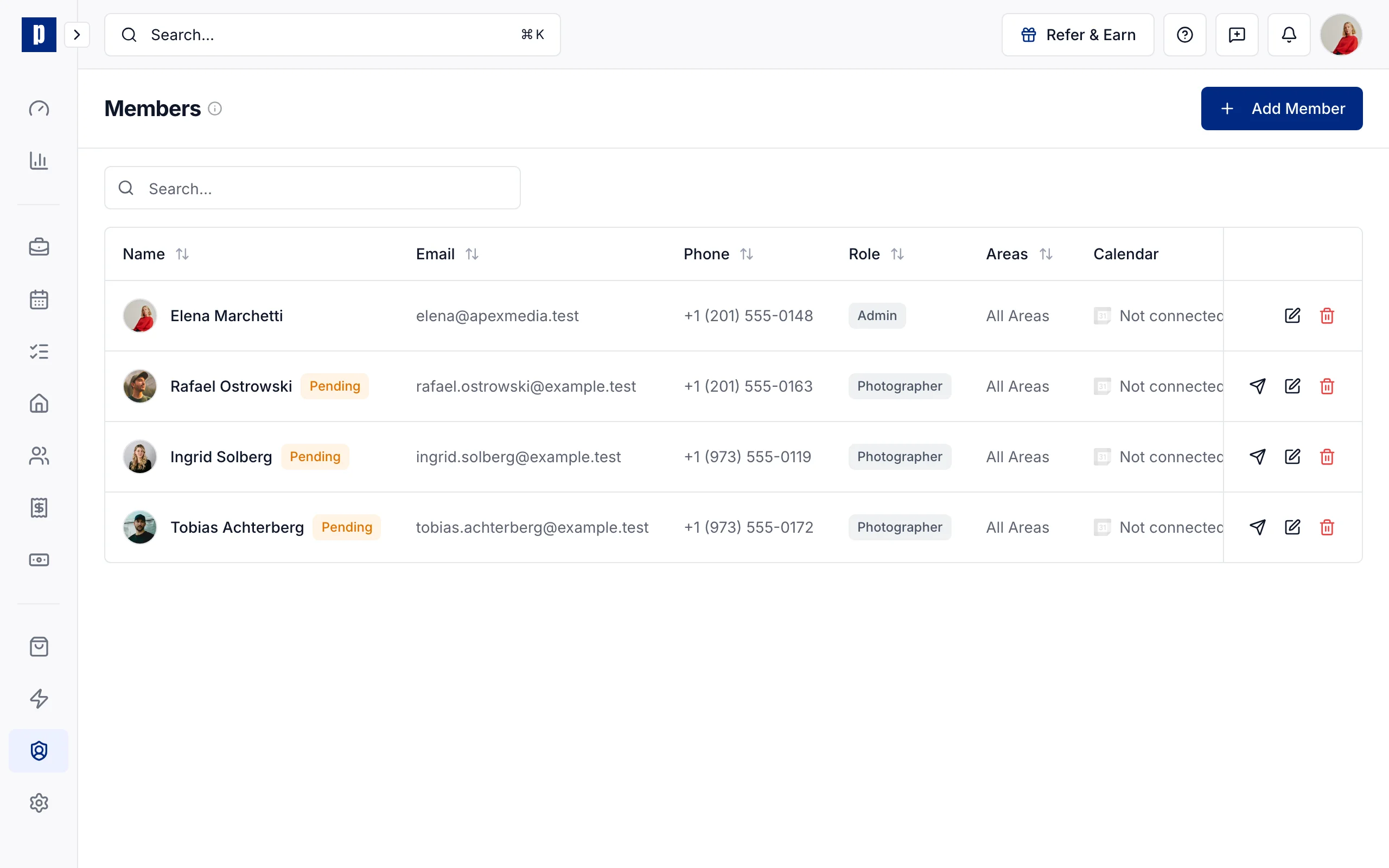Open the user profile avatar menu
This screenshot has width=1389, height=868.
[x=1341, y=34]
